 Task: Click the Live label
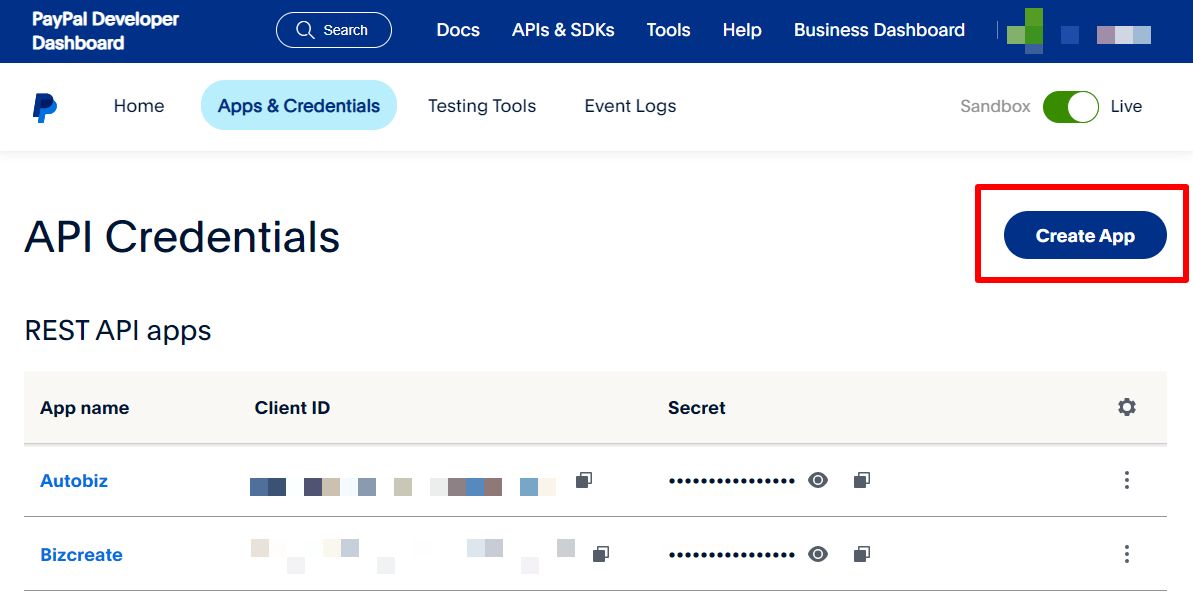(1126, 107)
